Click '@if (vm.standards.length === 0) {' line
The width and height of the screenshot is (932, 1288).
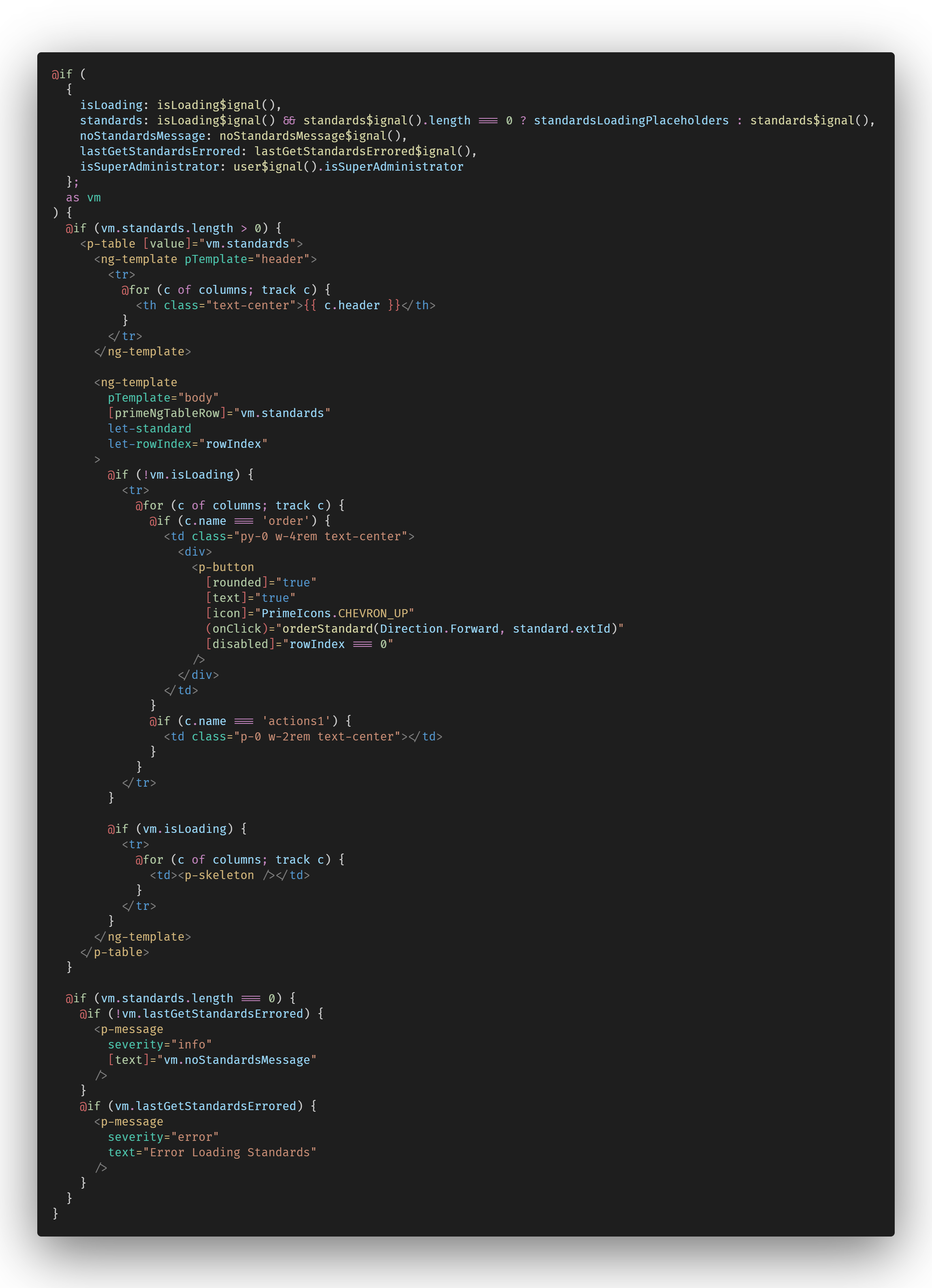pyautogui.click(x=181, y=998)
